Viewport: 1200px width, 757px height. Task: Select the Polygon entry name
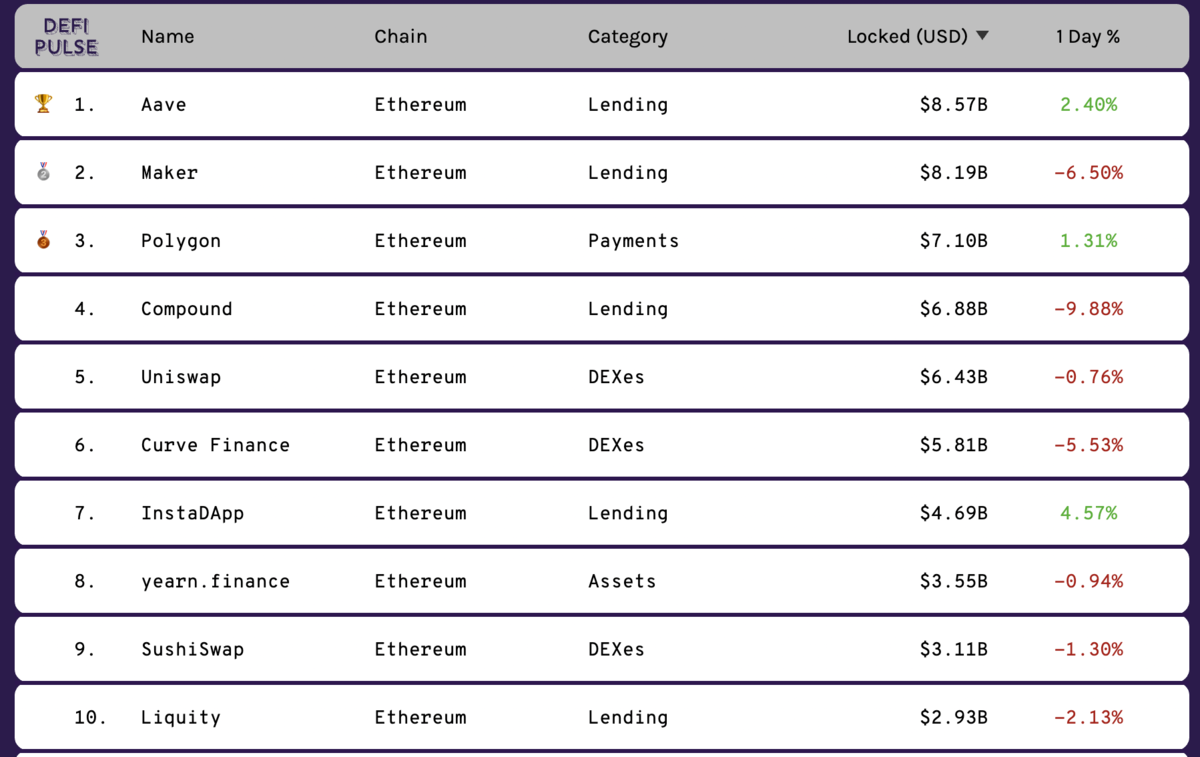coord(180,241)
